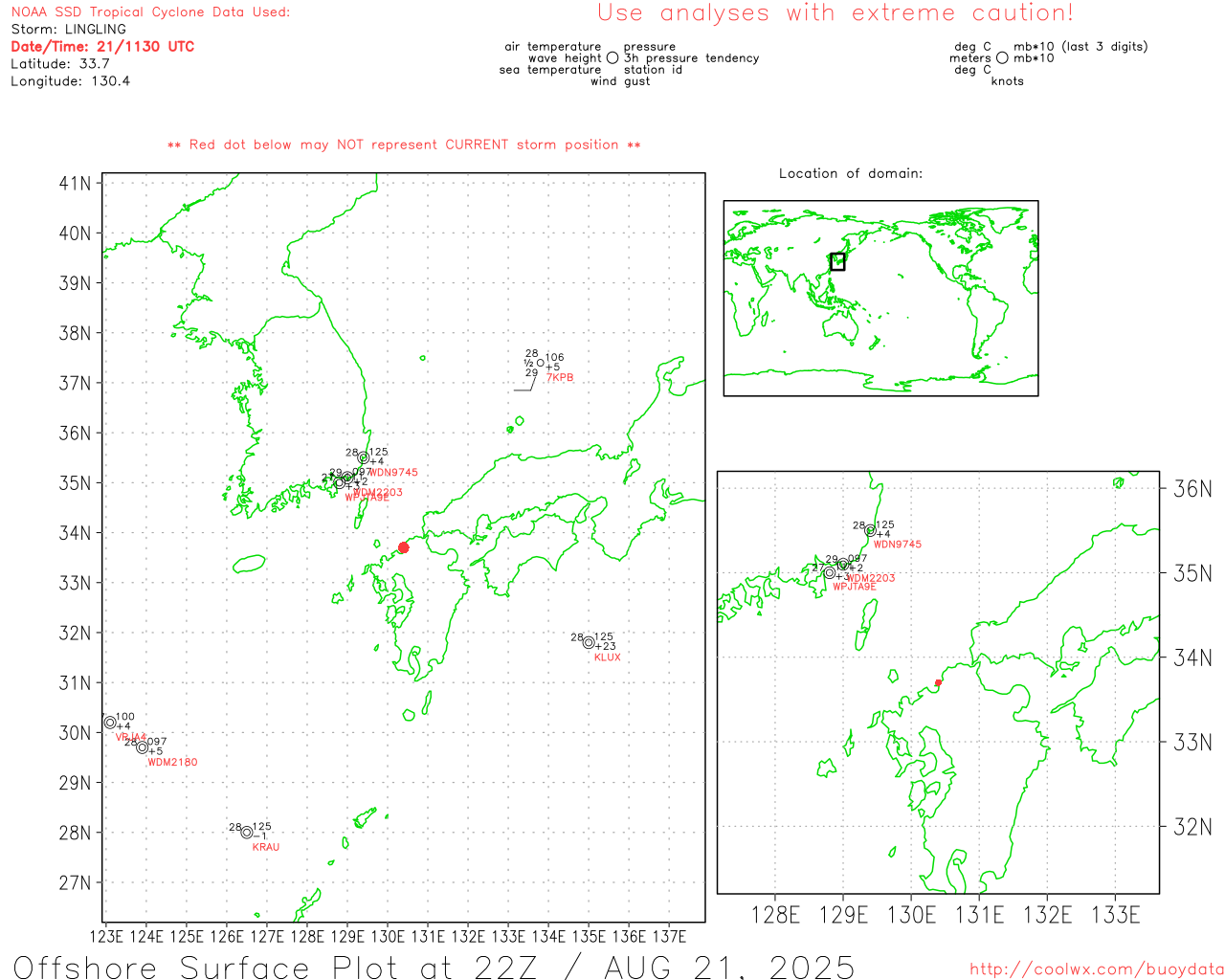Click the 'KRAU' station label
The height and width of the screenshot is (980, 1225).
click(266, 847)
